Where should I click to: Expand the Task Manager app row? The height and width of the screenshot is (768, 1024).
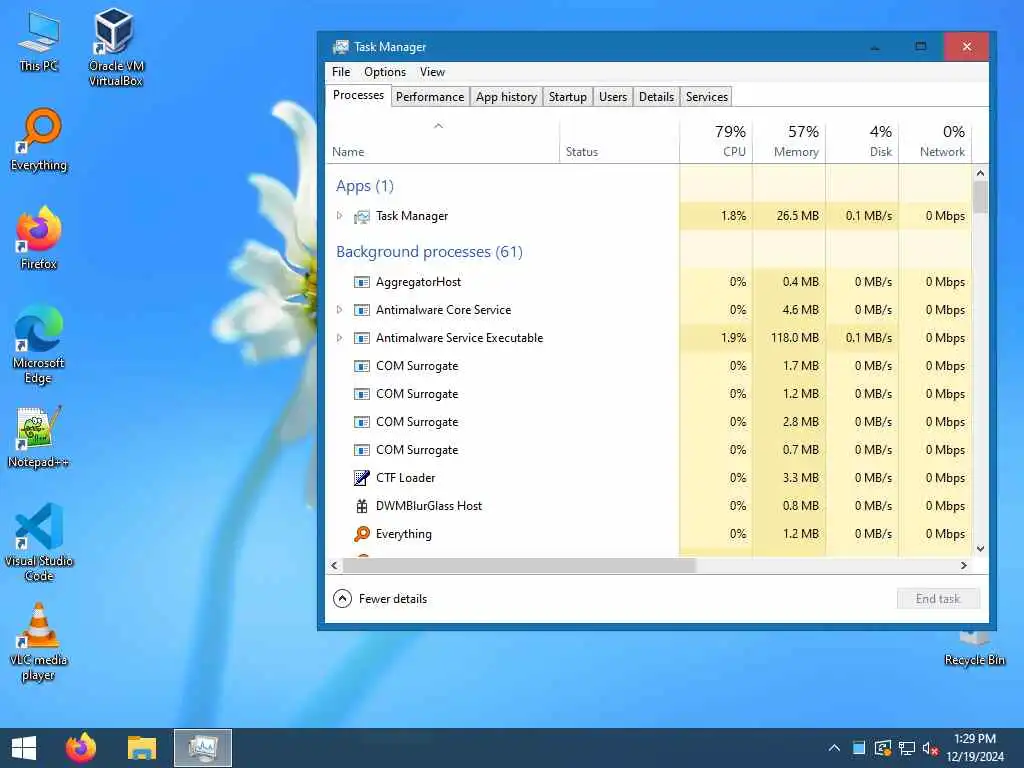click(x=339, y=216)
